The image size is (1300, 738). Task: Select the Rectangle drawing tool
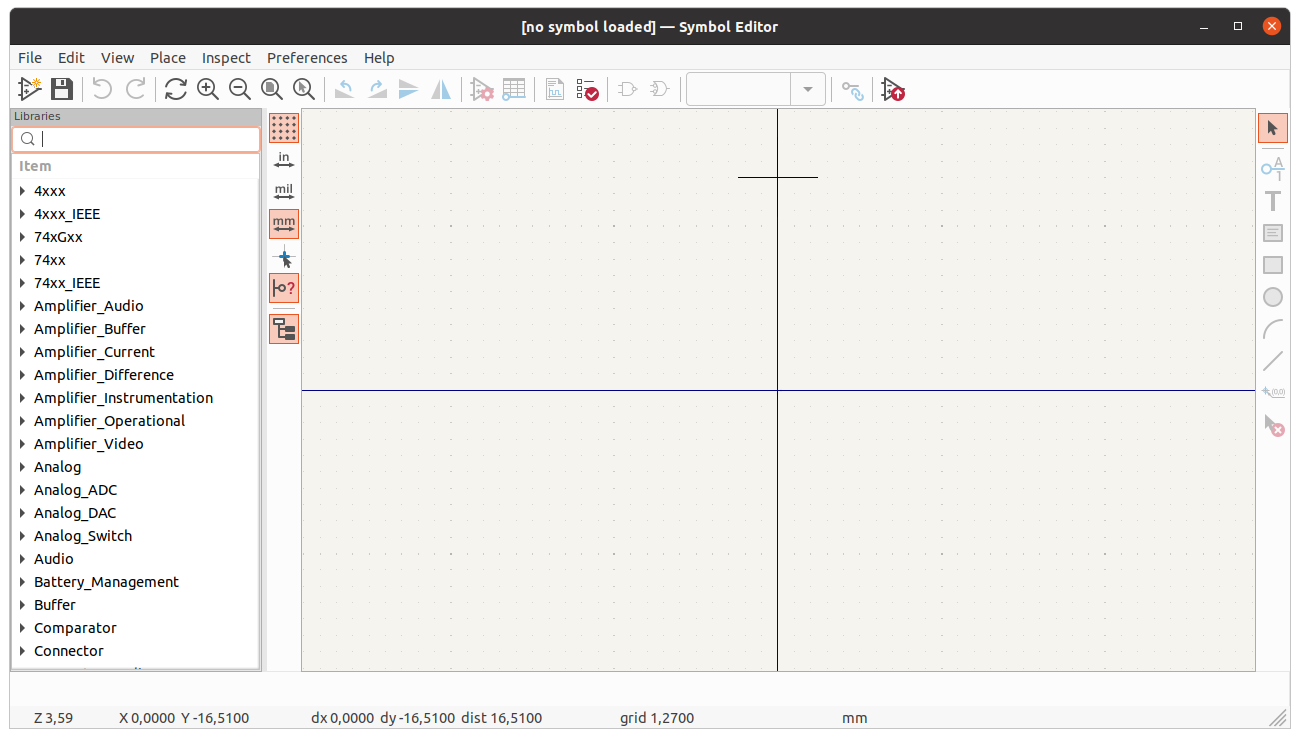point(1272,265)
